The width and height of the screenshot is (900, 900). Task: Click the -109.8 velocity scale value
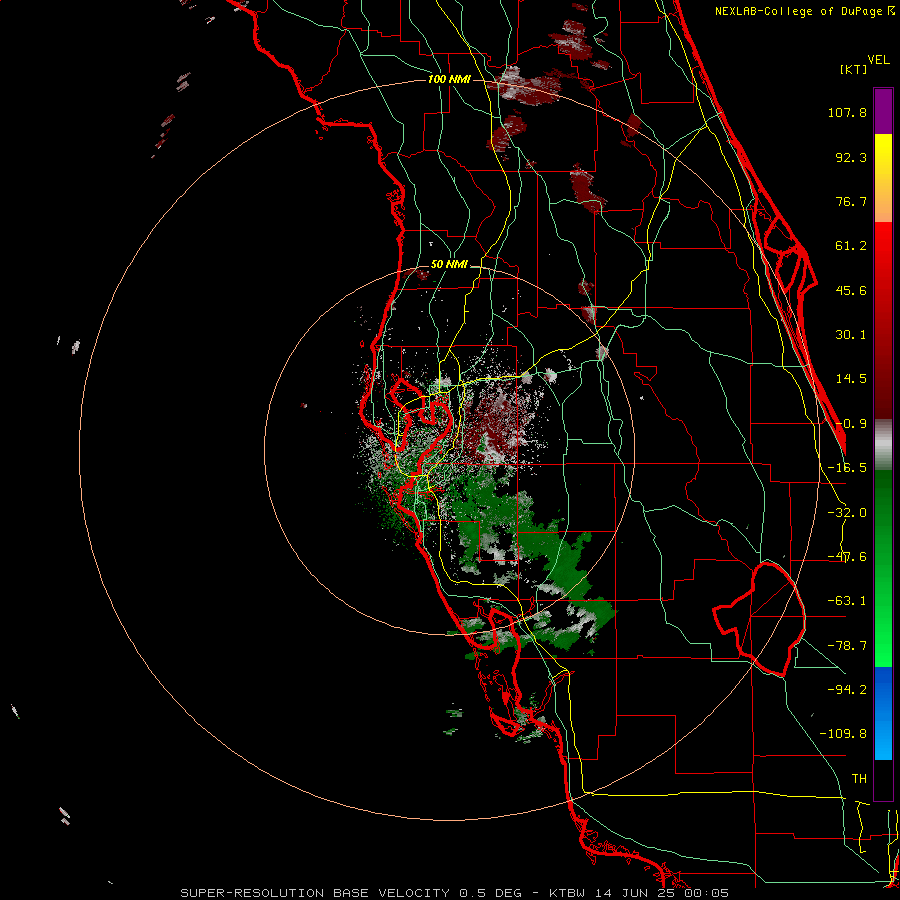843,734
